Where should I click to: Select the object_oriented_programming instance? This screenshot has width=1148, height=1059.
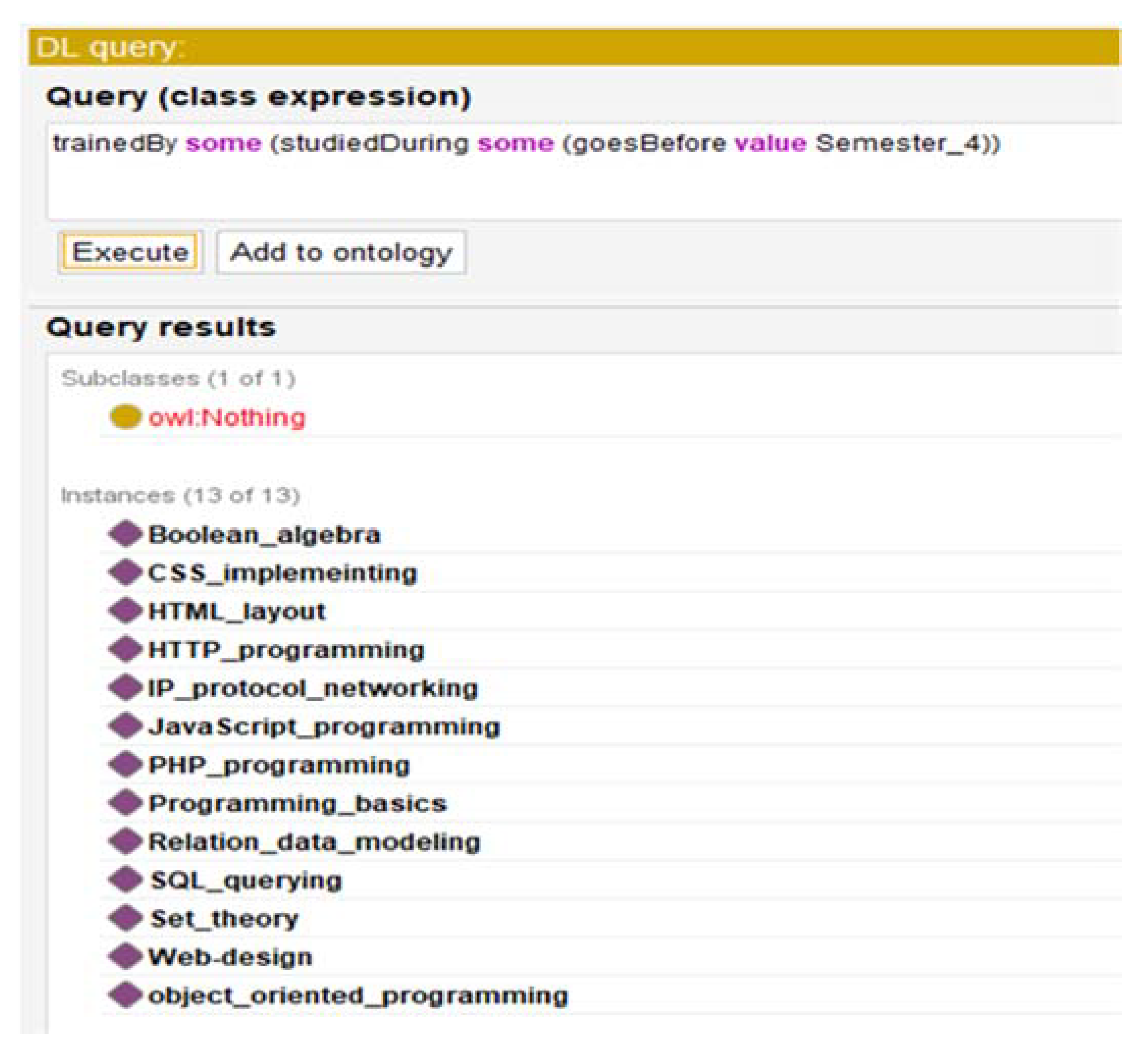[358, 995]
